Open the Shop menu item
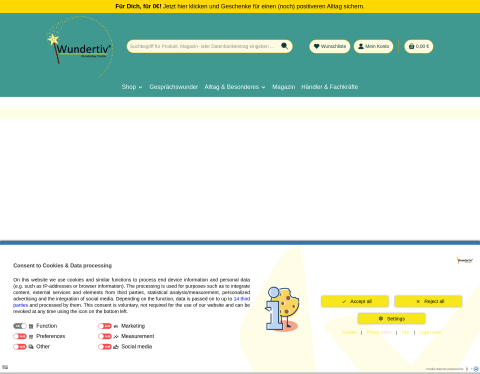The image size is (480, 374). tap(129, 87)
